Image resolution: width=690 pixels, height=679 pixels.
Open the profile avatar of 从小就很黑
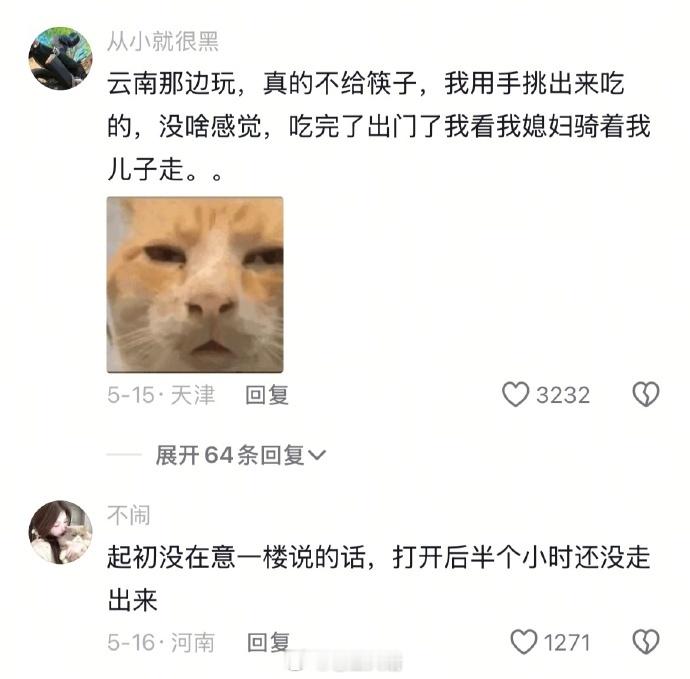coord(60,58)
